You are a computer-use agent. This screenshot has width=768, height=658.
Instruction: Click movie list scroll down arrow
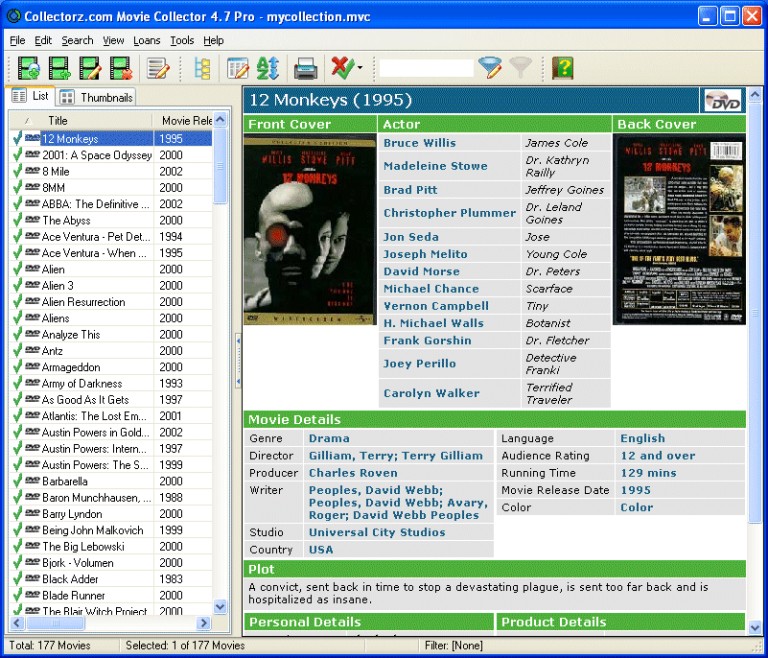coord(220,607)
